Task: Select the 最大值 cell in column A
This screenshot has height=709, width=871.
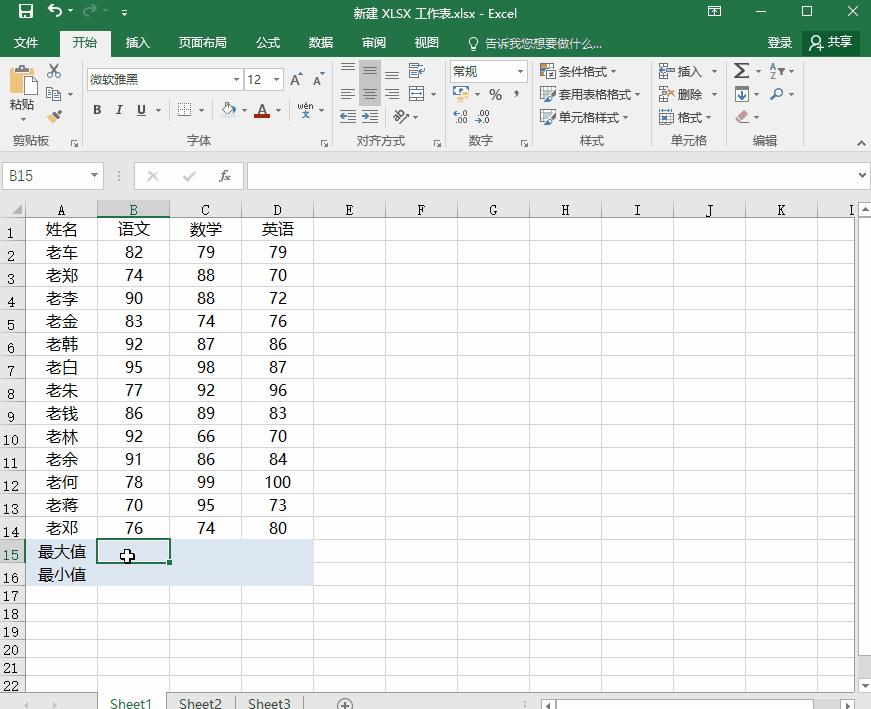Action: (61, 551)
